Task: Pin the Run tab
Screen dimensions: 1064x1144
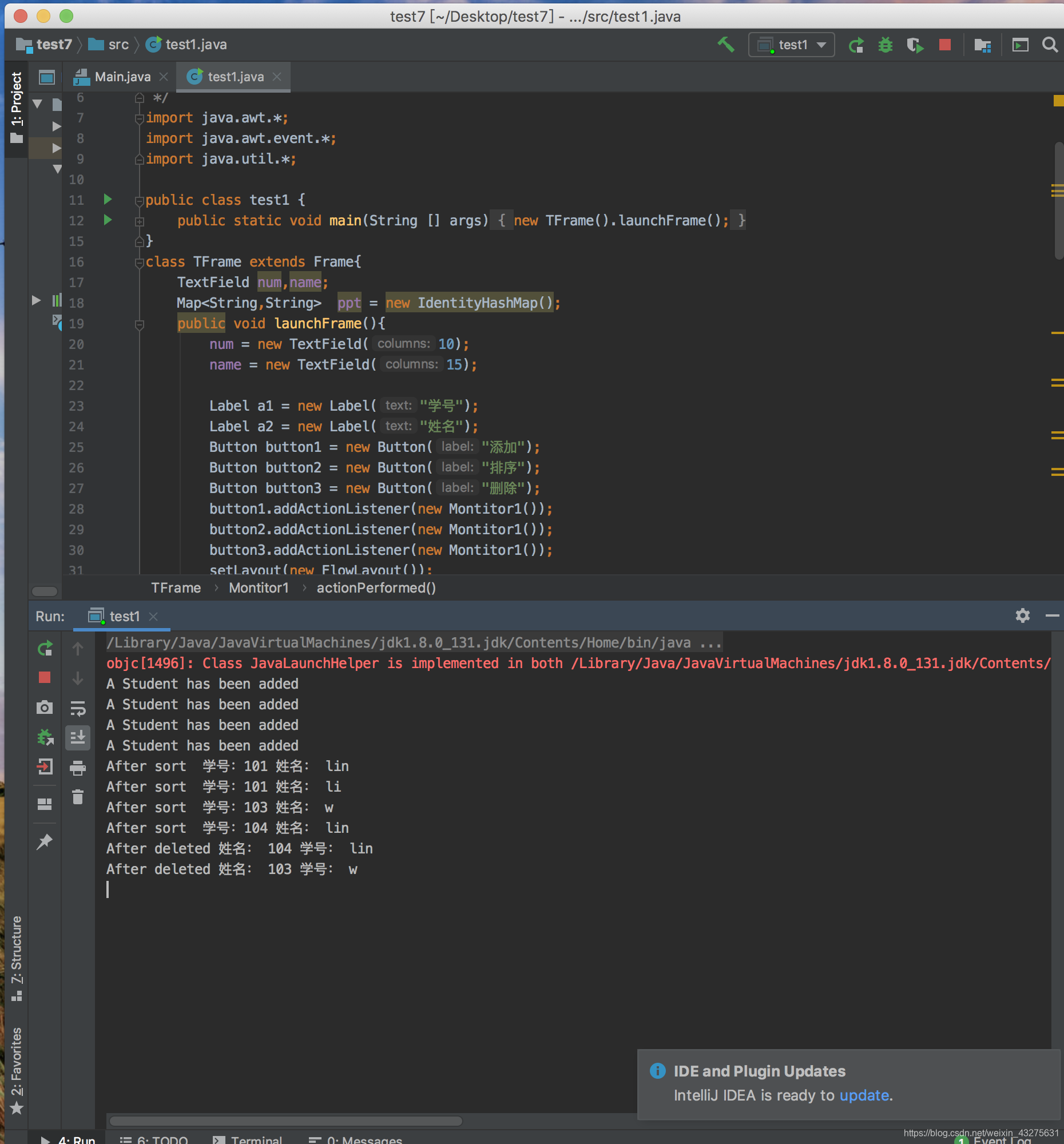Action: [x=45, y=841]
